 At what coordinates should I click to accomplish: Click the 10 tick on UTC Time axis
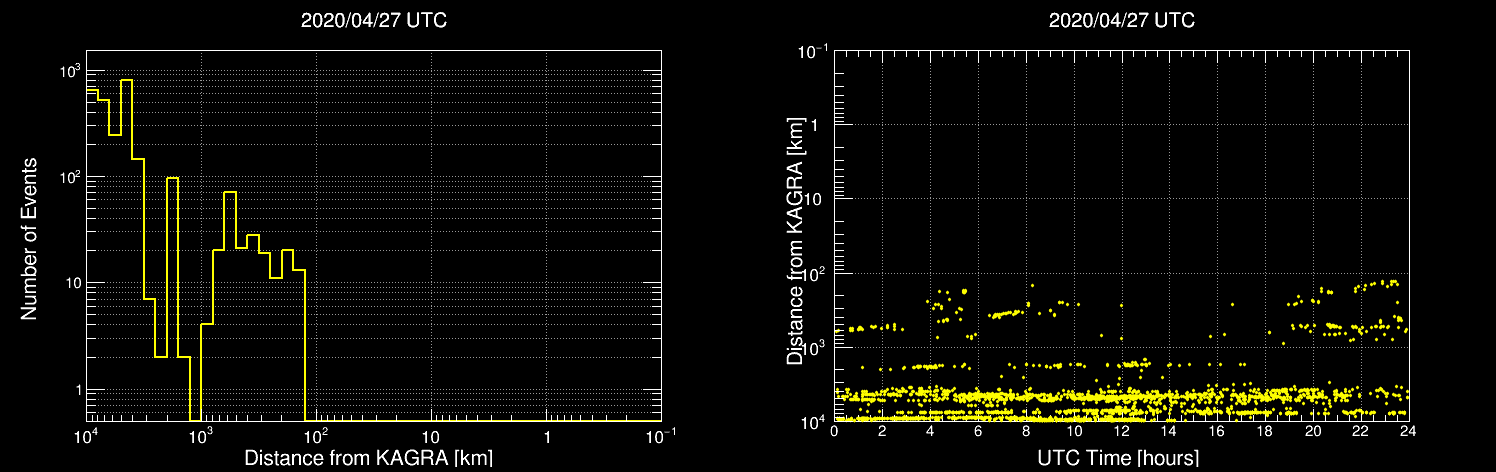click(x=1074, y=431)
